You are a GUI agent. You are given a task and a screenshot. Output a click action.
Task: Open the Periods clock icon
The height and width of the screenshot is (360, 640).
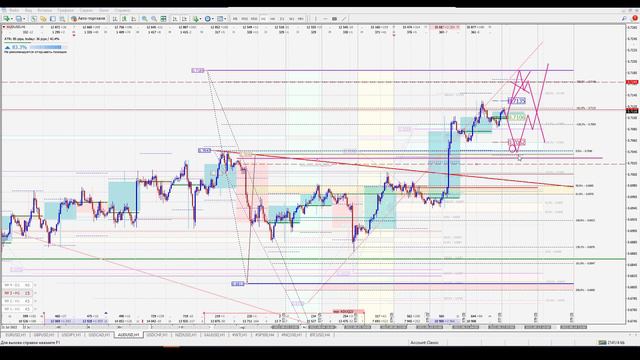point(208,19)
